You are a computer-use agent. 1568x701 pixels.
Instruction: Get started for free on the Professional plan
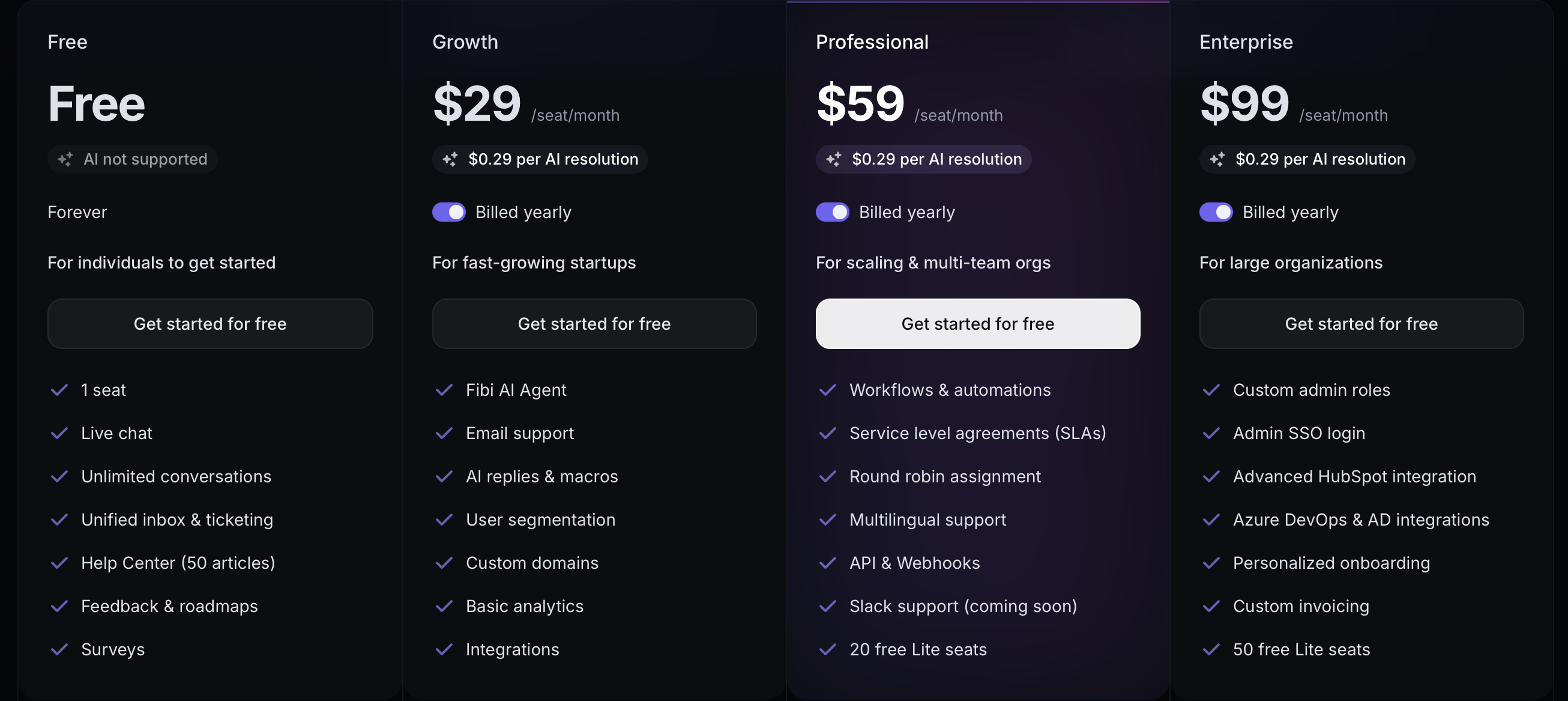(977, 323)
